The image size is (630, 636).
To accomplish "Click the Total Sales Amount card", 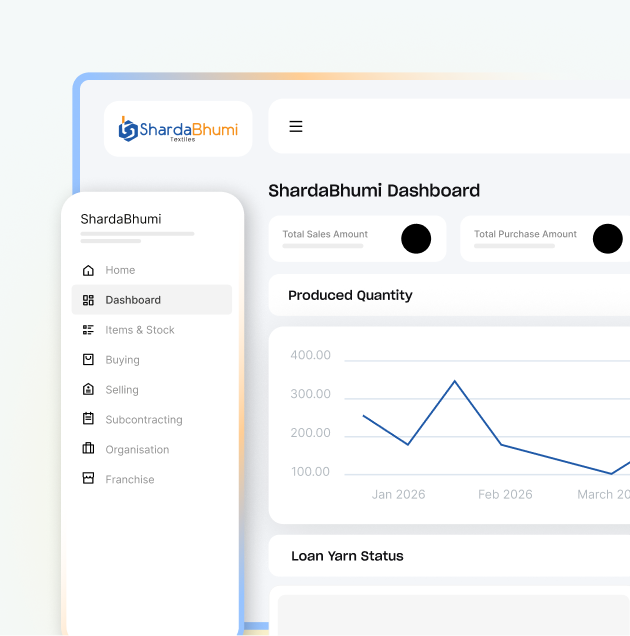I will (357, 239).
